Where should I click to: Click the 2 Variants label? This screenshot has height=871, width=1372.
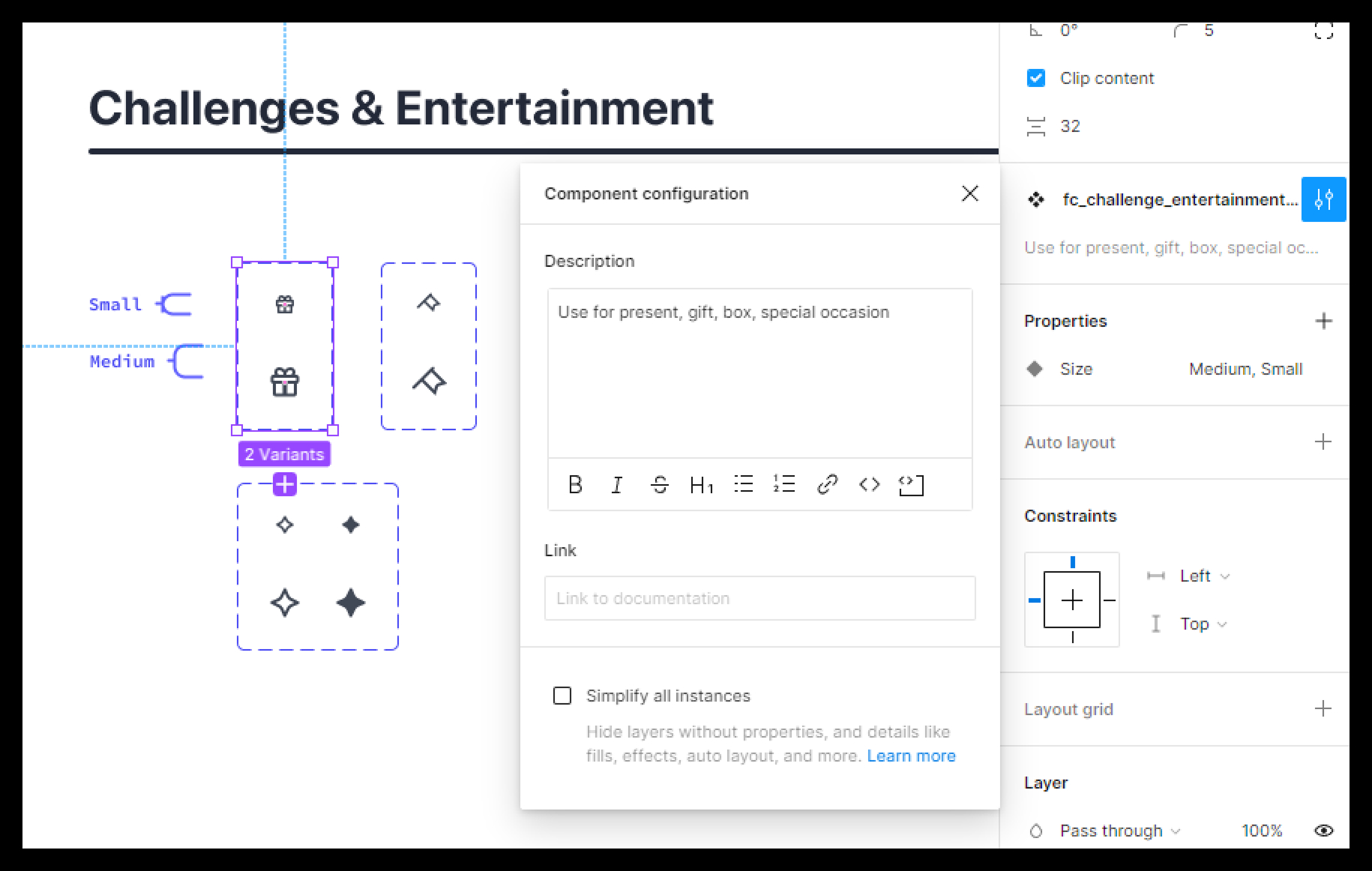[x=284, y=454]
